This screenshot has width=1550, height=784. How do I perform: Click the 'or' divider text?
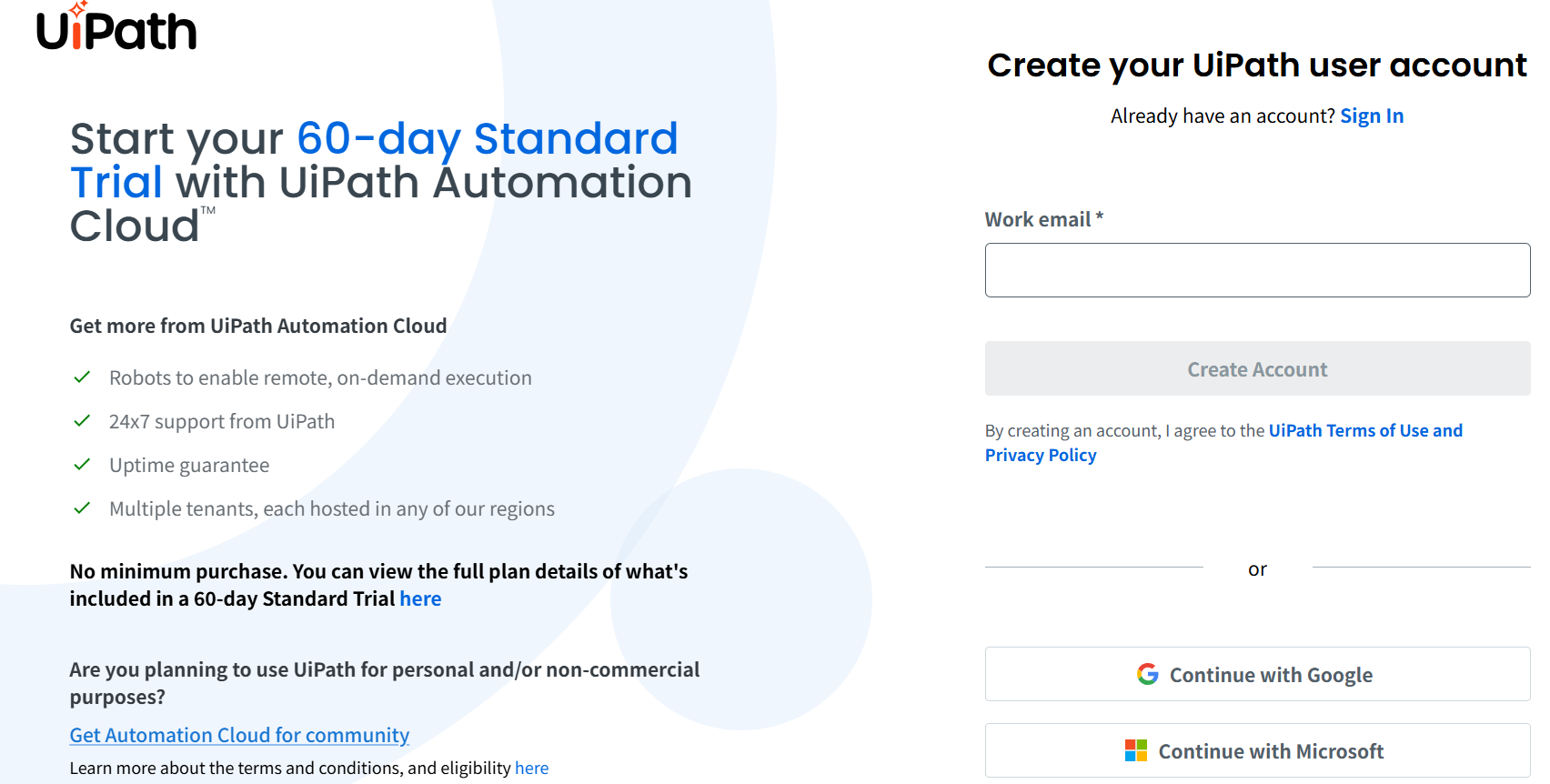1257,569
